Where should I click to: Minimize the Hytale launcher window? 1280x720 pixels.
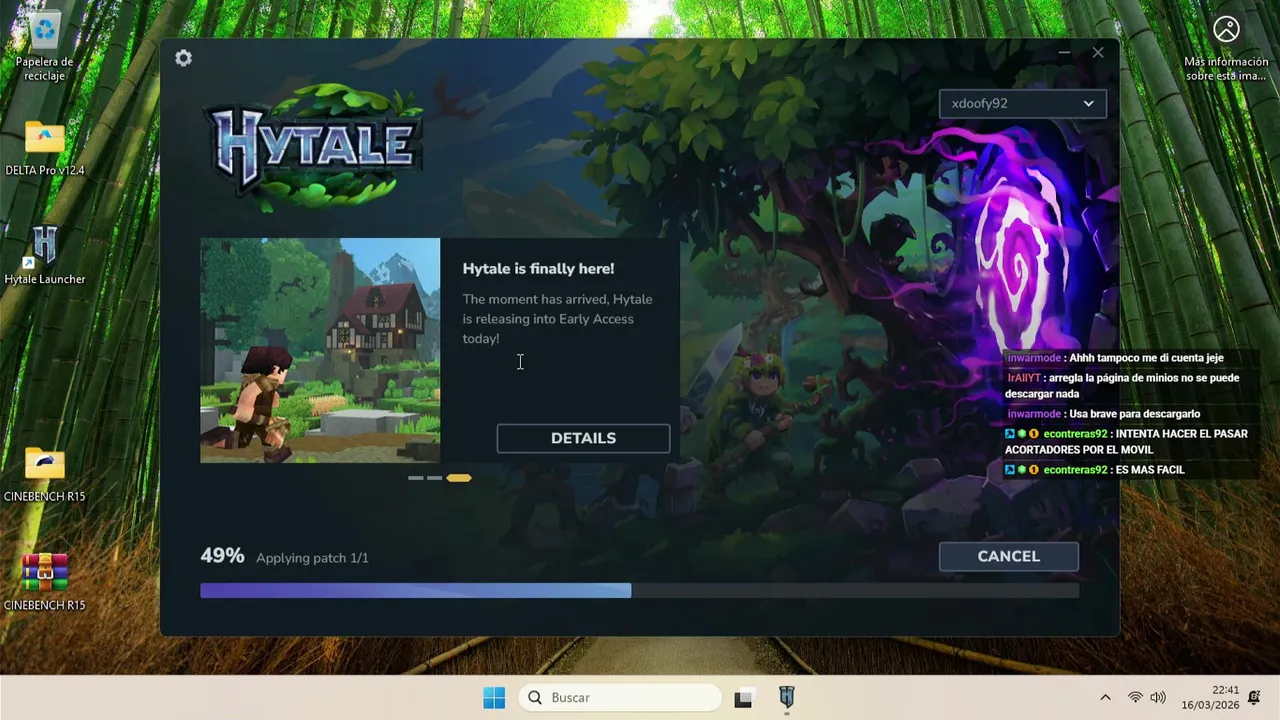tap(1064, 53)
